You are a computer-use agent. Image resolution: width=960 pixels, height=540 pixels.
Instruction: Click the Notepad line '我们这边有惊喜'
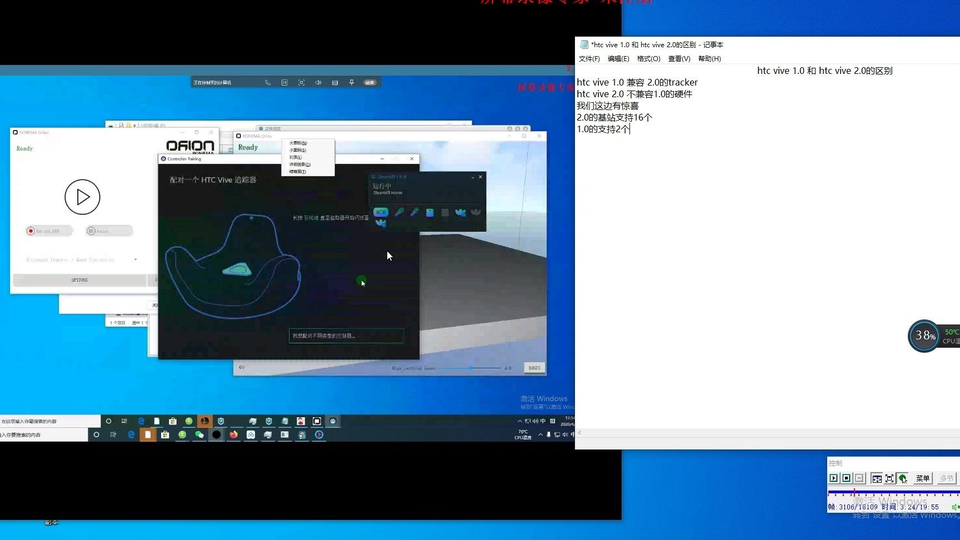click(x=607, y=105)
